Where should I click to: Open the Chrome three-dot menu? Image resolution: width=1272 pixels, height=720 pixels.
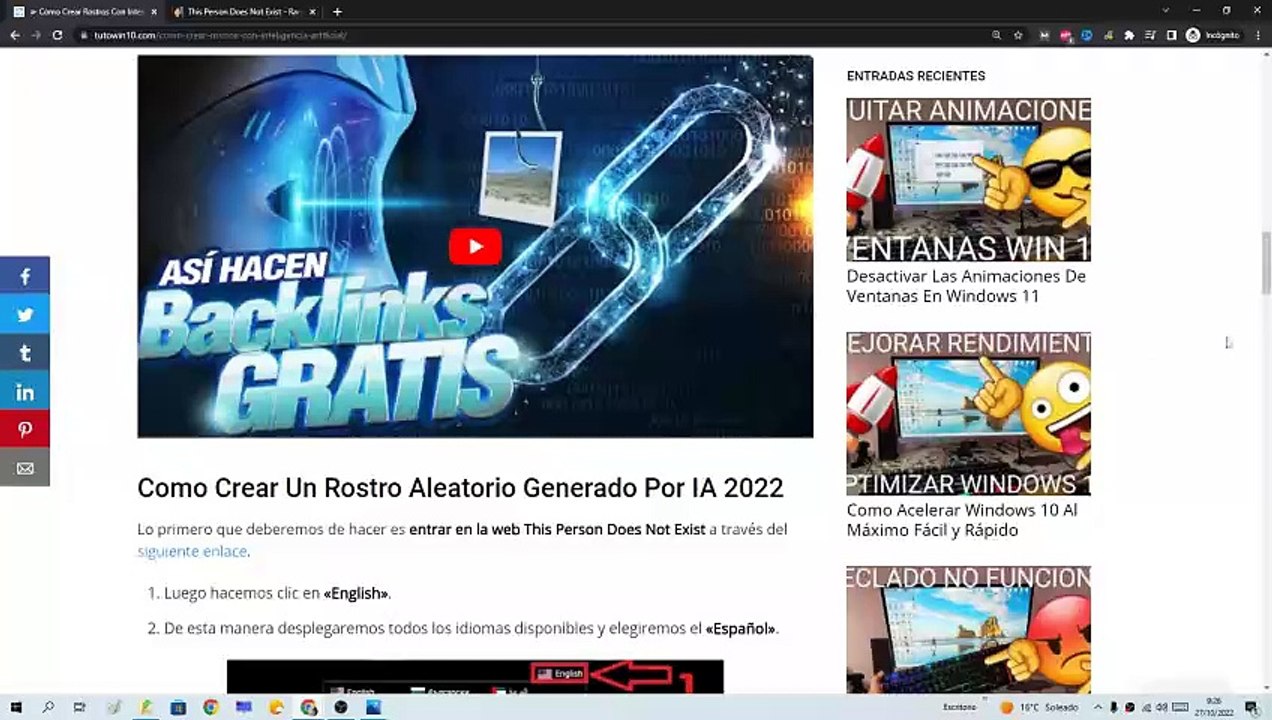1258,35
